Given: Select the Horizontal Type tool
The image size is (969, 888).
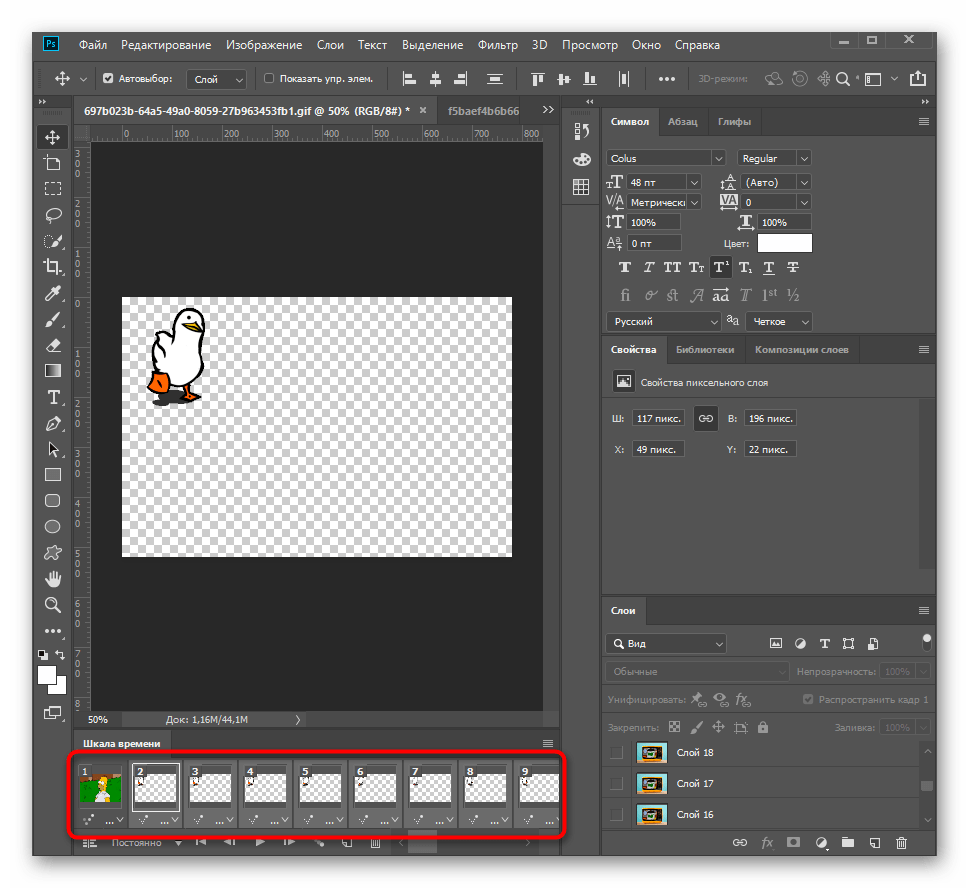Looking at the screenshot, I should point(53,397).
